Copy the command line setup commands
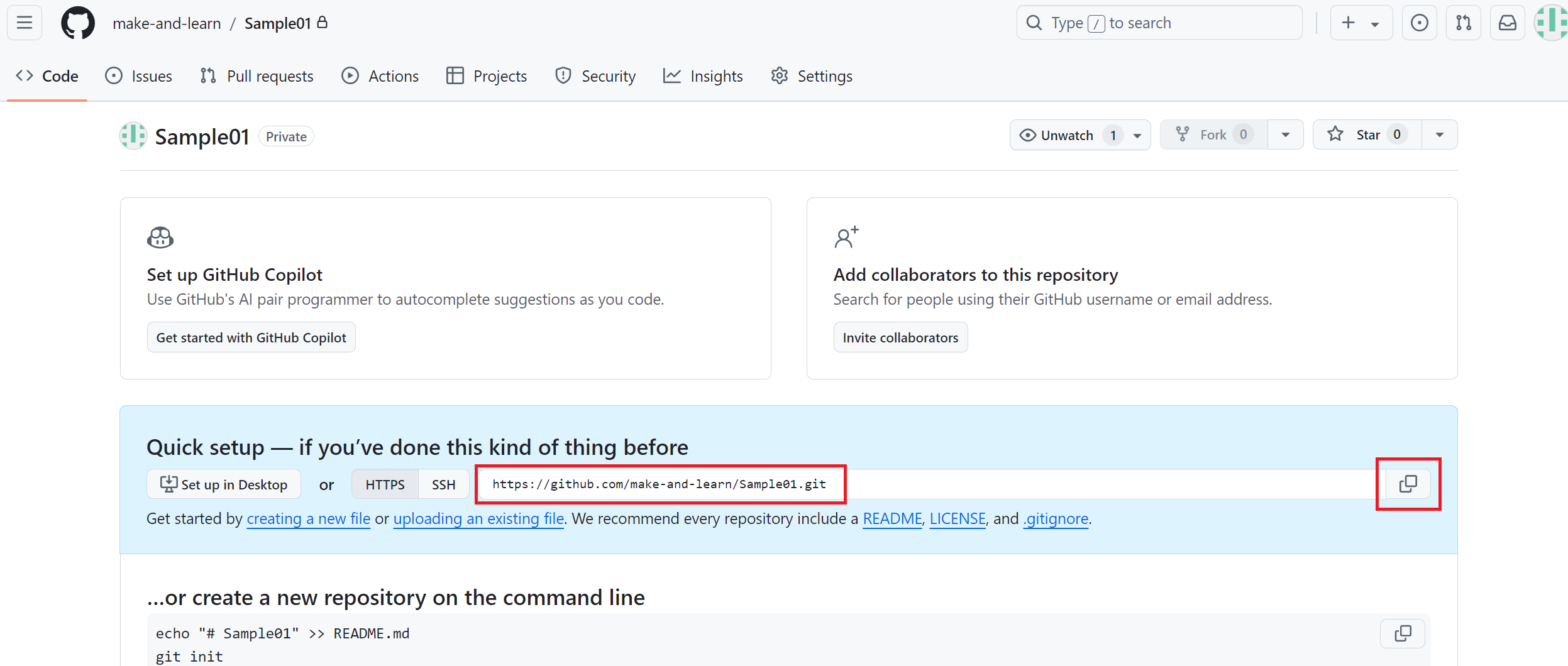The image size is (1568, 666). click(x=1403, y=633)
